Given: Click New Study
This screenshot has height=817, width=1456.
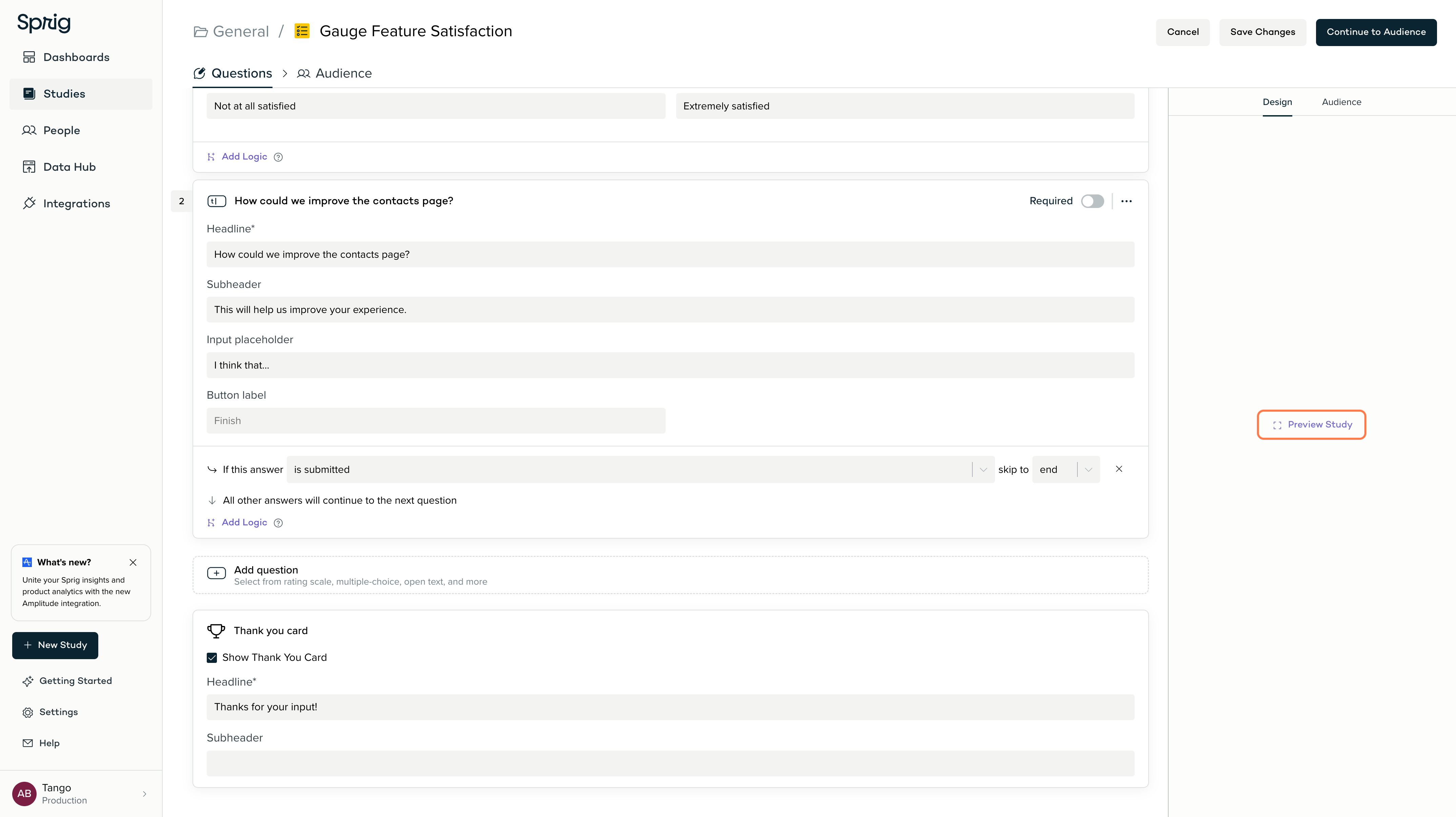Looking at the screenshot, I should [55, 645].
